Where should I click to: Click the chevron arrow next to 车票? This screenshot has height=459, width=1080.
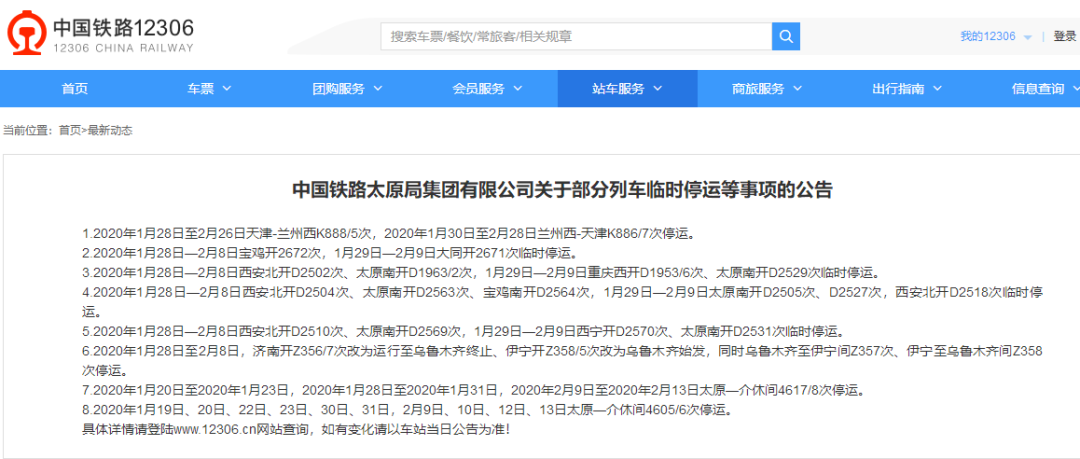click(x=227, y=89)
